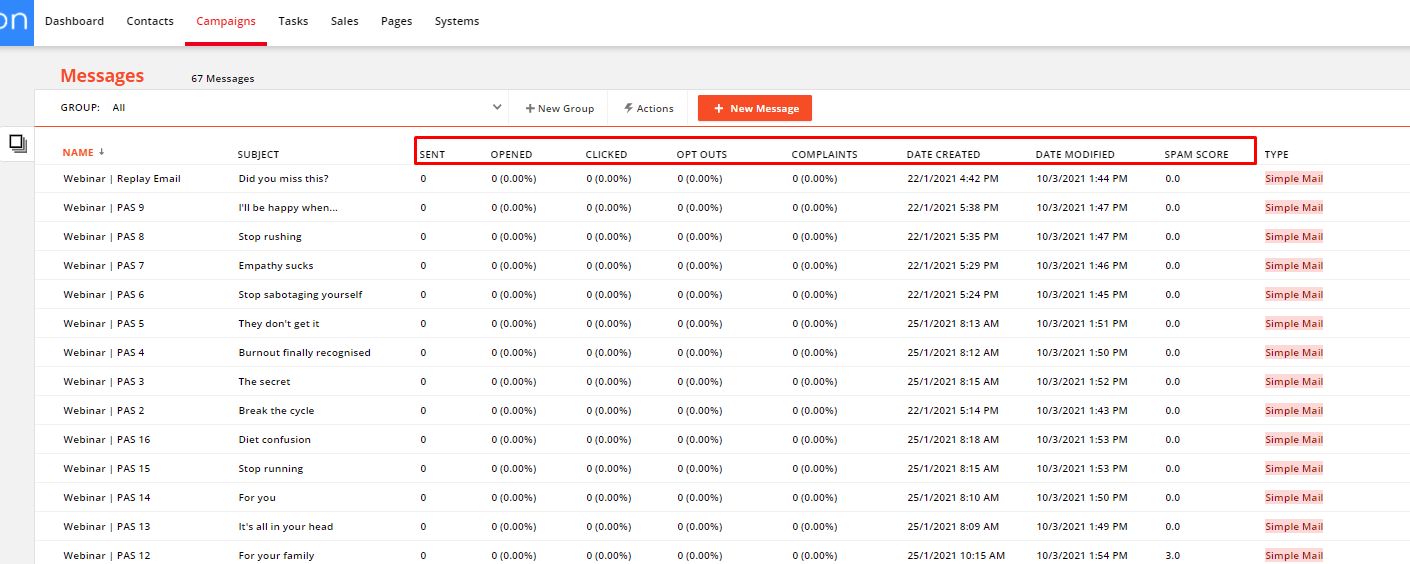Click date created '22/1/2021 4:42 PM'

pyautogui.click(x=953, y=179)
